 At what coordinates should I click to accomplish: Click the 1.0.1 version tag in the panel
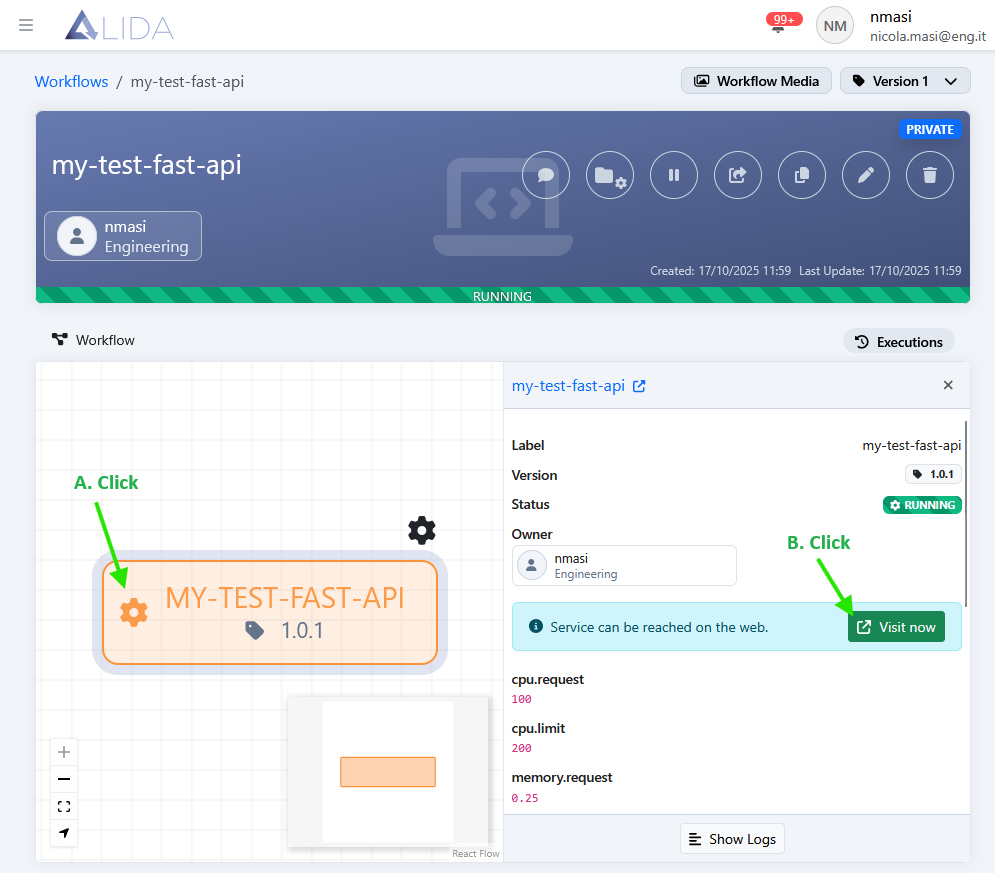point(933,474)
